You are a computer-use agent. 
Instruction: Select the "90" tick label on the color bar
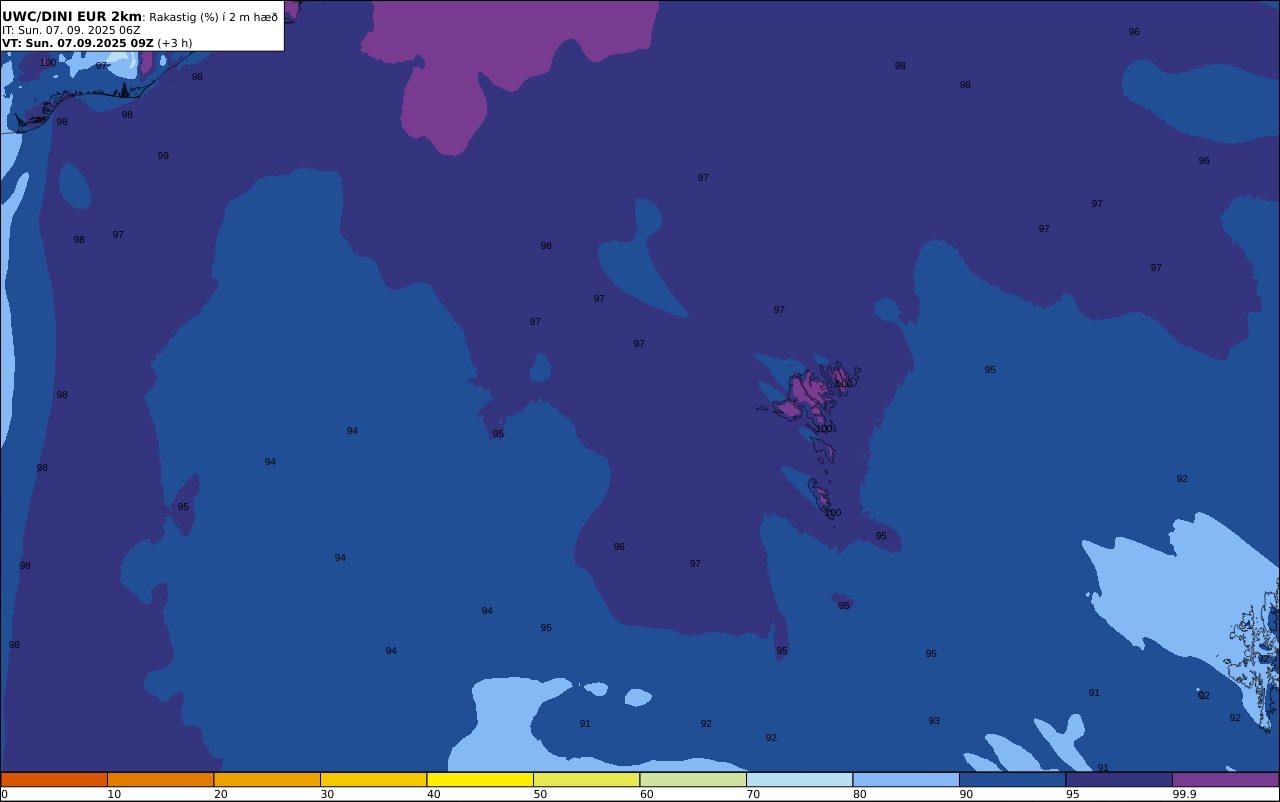pyautogui.click(x=966, y=794)
